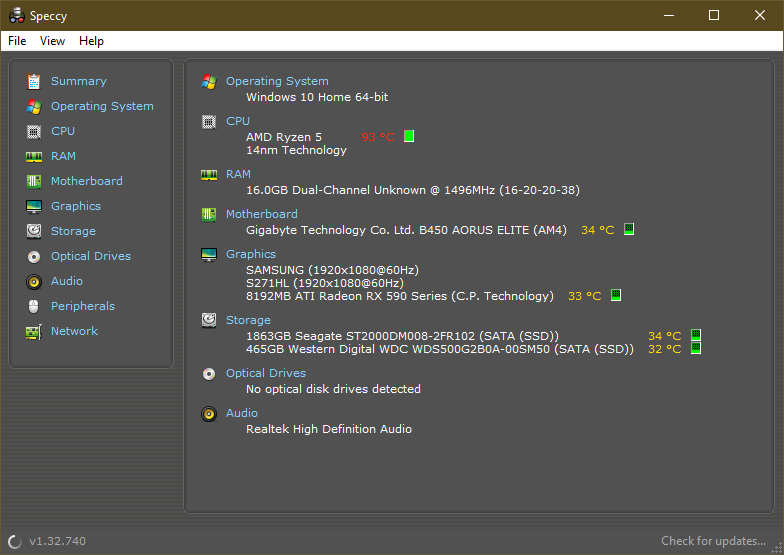Image resolution: width=784 pixels, height=555 pixels.
Task: Click the Network card icon in sidebar
Action: pos(34,332)
